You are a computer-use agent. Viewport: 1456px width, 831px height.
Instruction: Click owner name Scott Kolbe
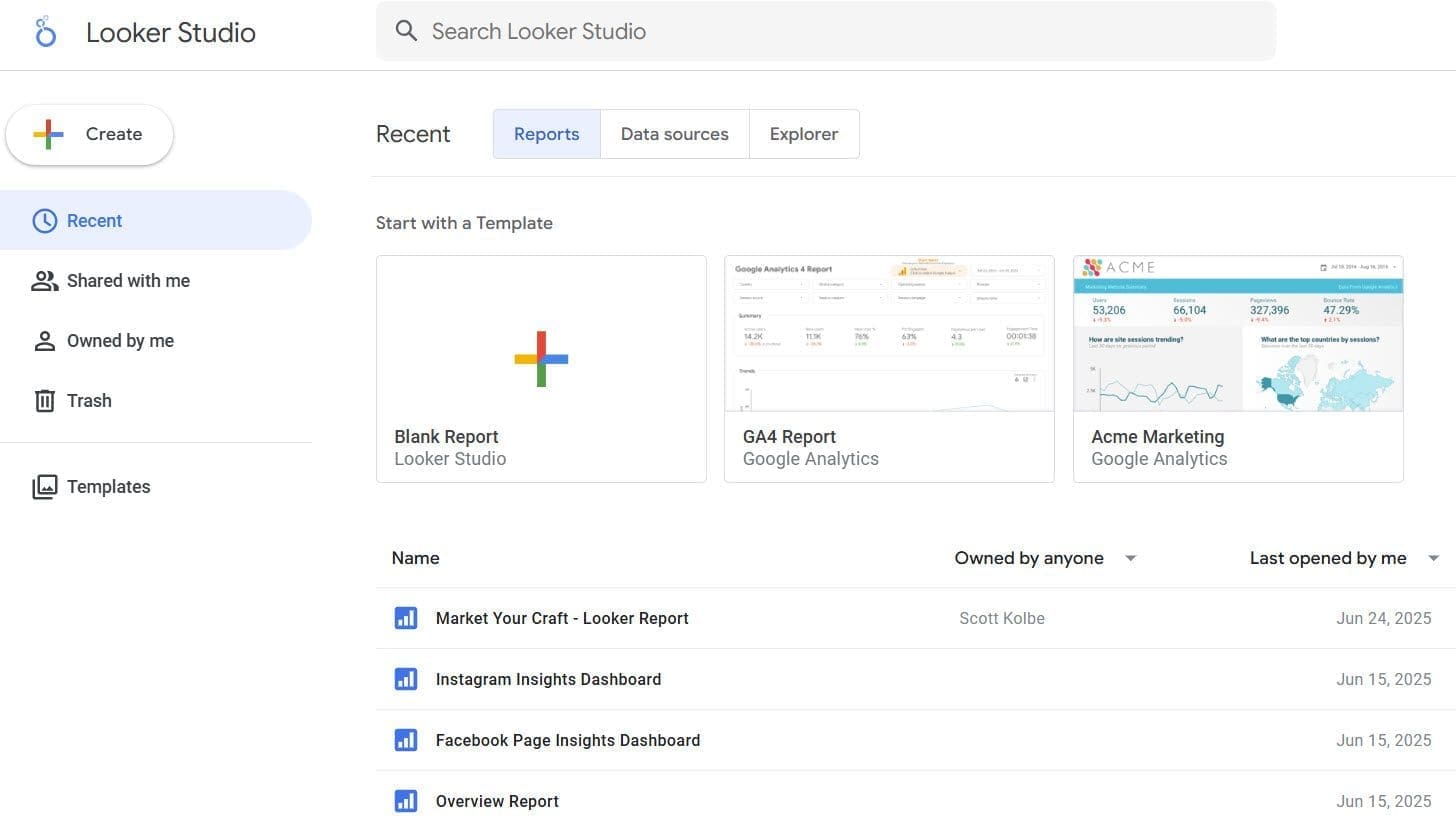pyautogui.click(x=1002, y=618)
